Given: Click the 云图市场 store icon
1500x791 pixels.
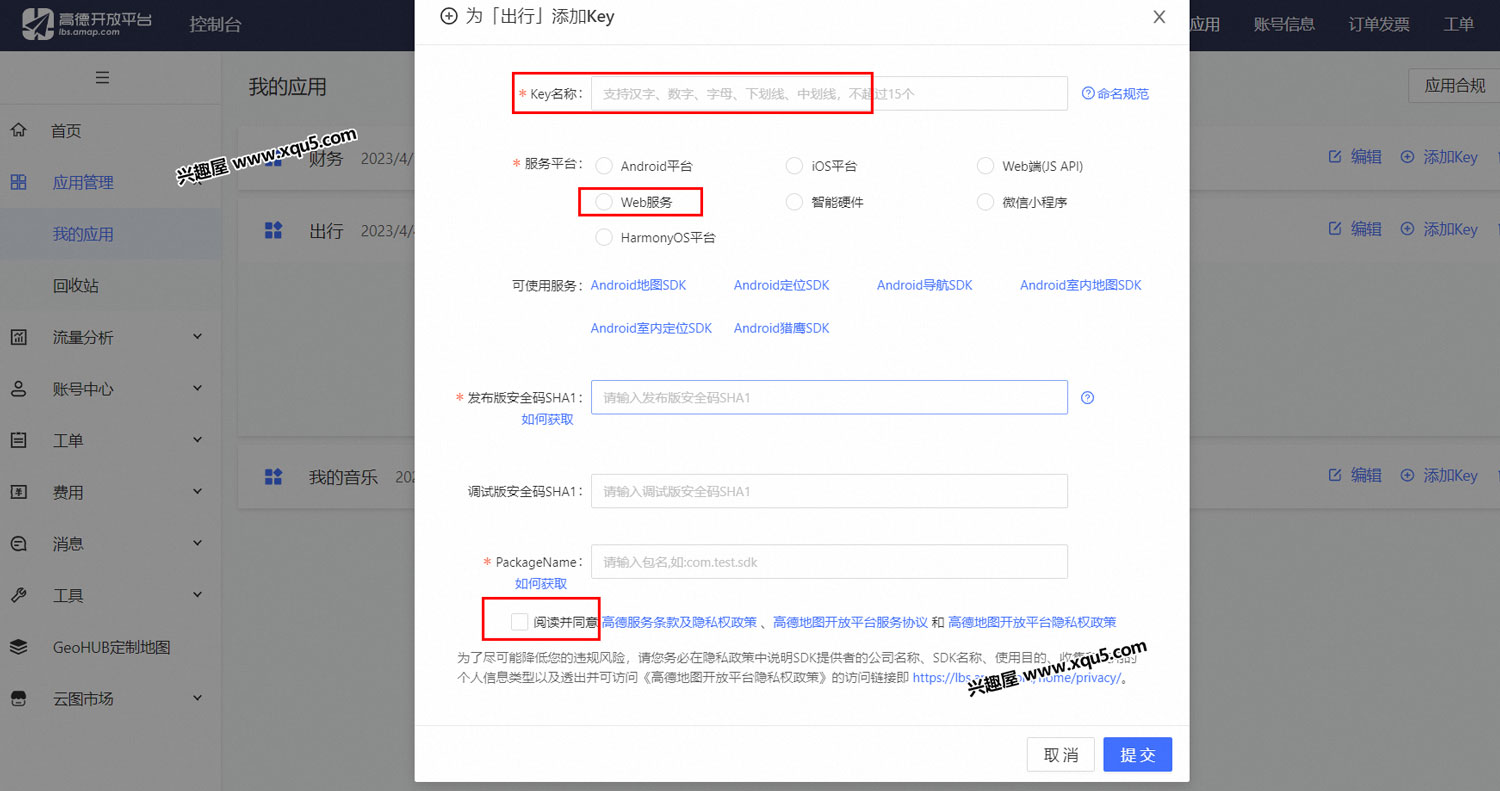Looking at the screenshot, I should pos(18,698).
